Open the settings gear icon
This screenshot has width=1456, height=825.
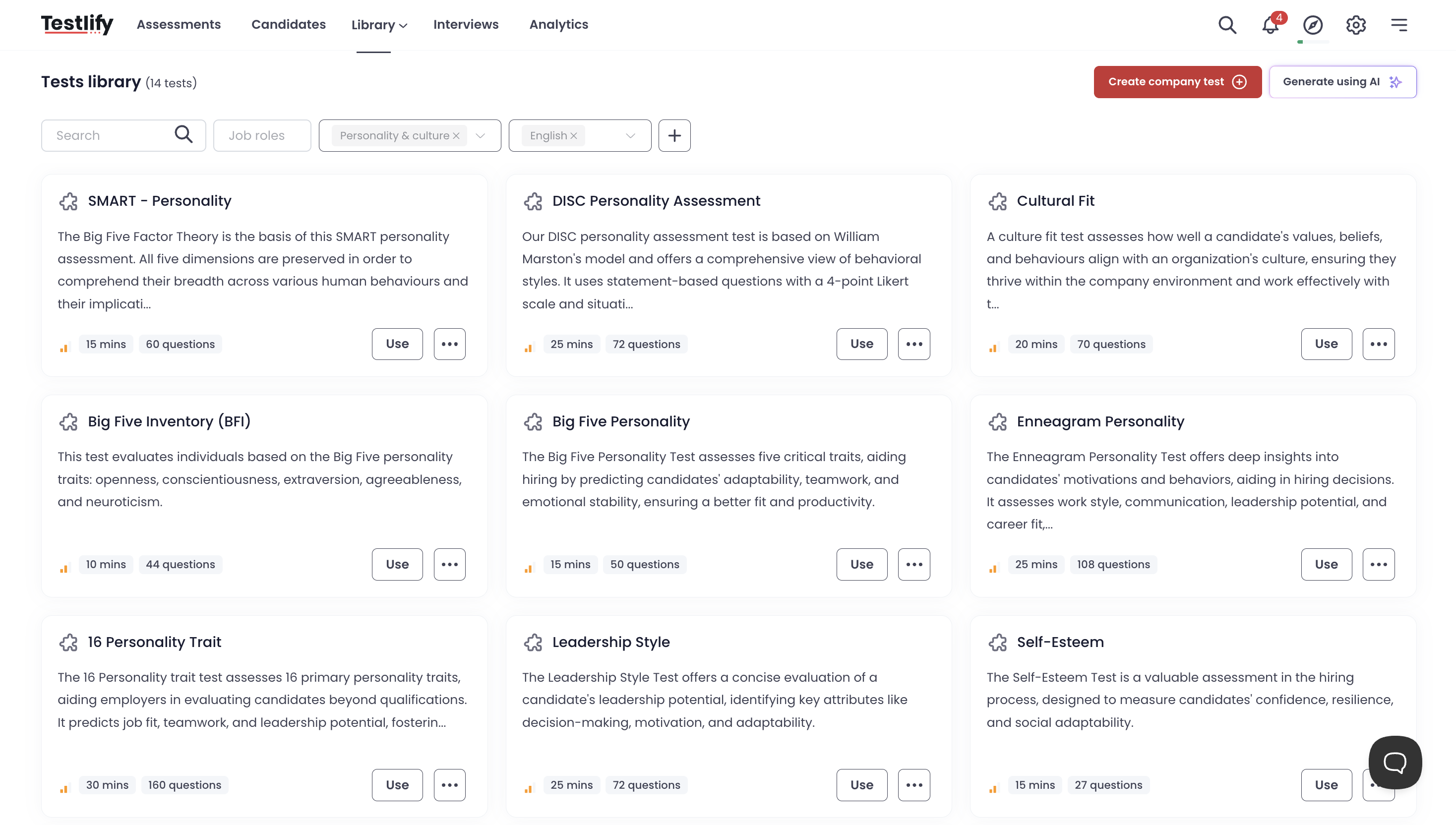(1356, 25)
